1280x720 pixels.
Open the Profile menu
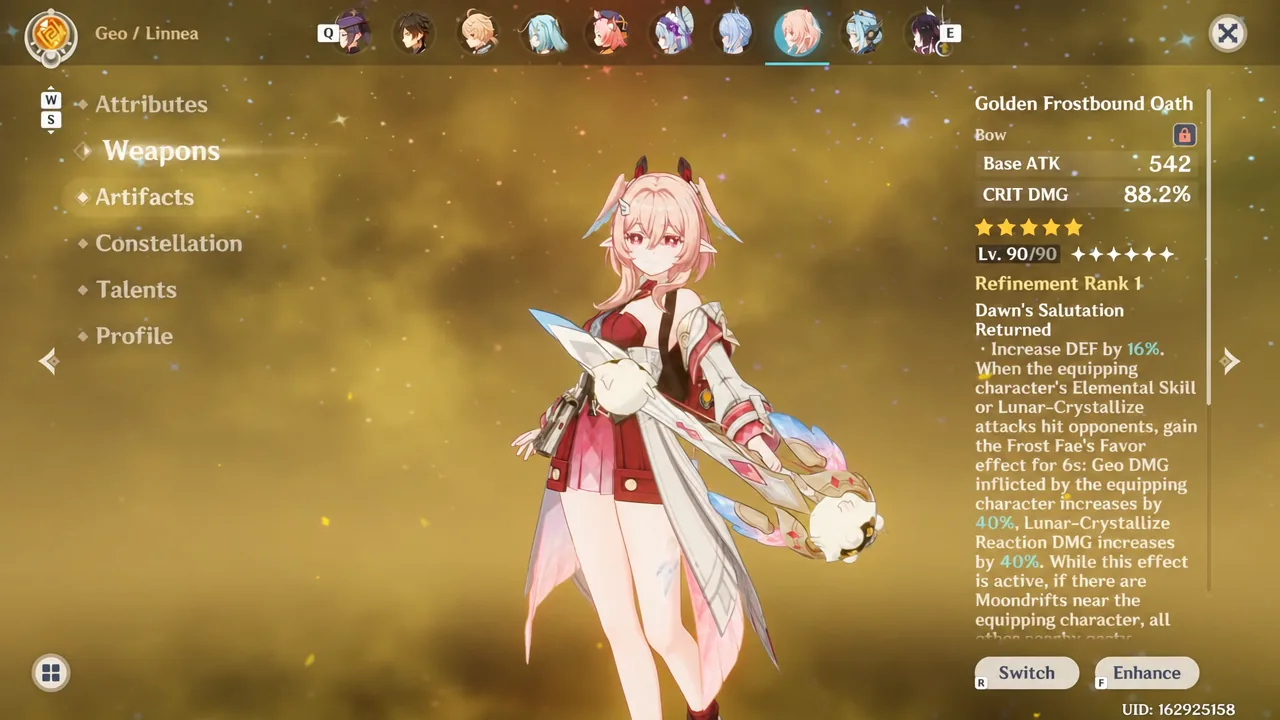(x=134, y=336)
